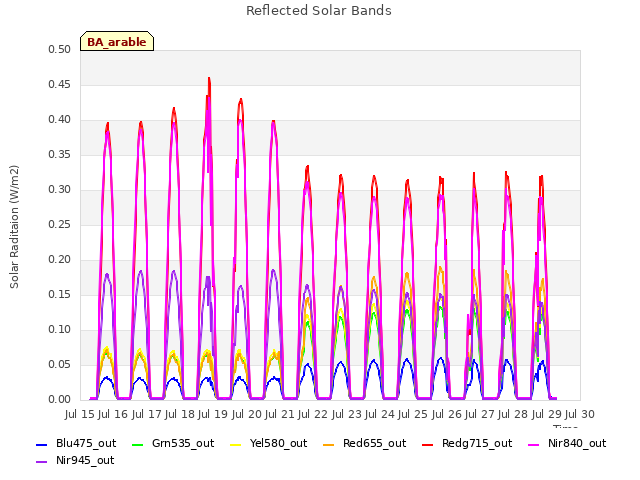Viewport: 640px width, 480px height.
Task: Click the 0.05 y-axis tick label
Action: (x=60, y=364)
